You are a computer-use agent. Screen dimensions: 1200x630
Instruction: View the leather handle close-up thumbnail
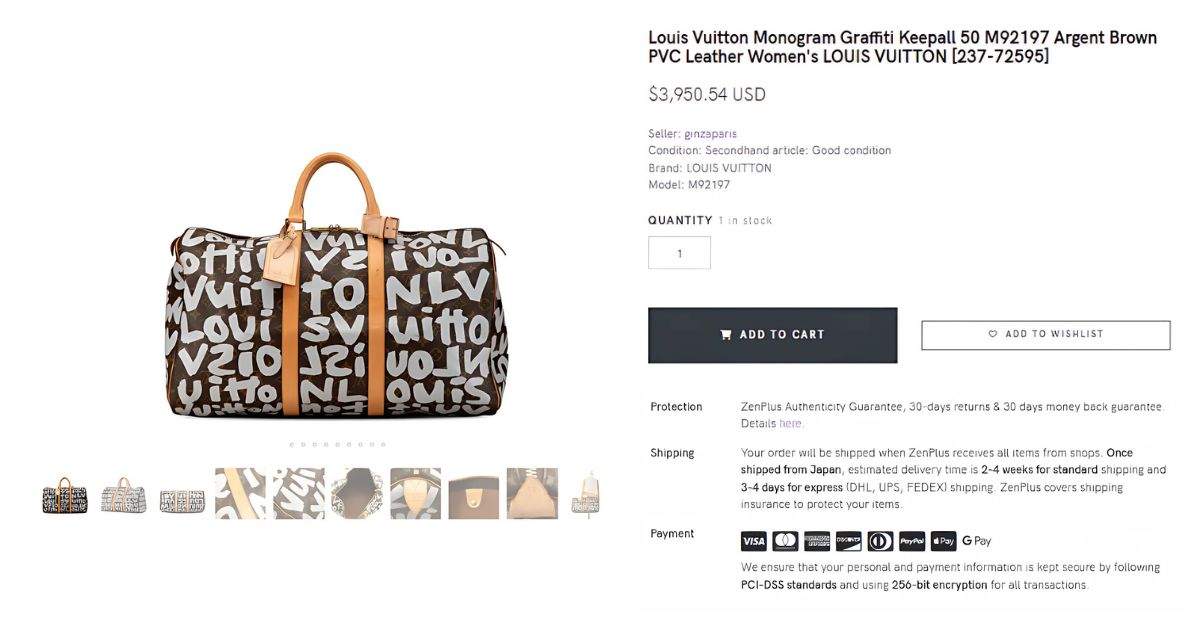coord(240,494)
